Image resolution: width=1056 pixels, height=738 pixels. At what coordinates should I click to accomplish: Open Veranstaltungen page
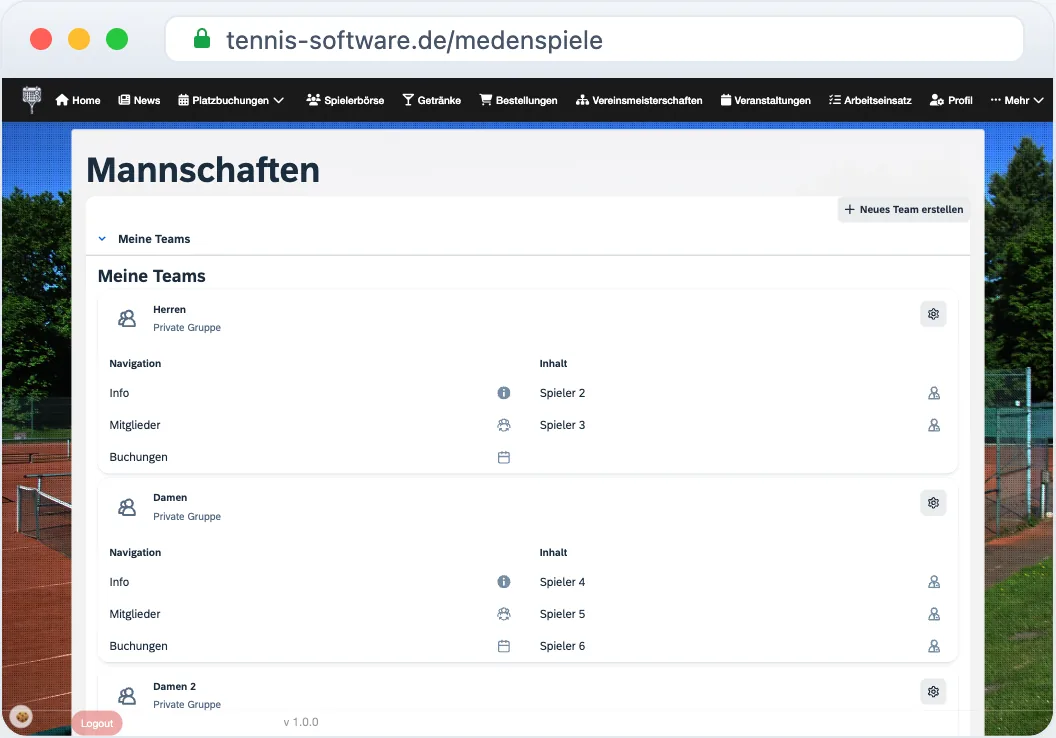coord(766,100)
